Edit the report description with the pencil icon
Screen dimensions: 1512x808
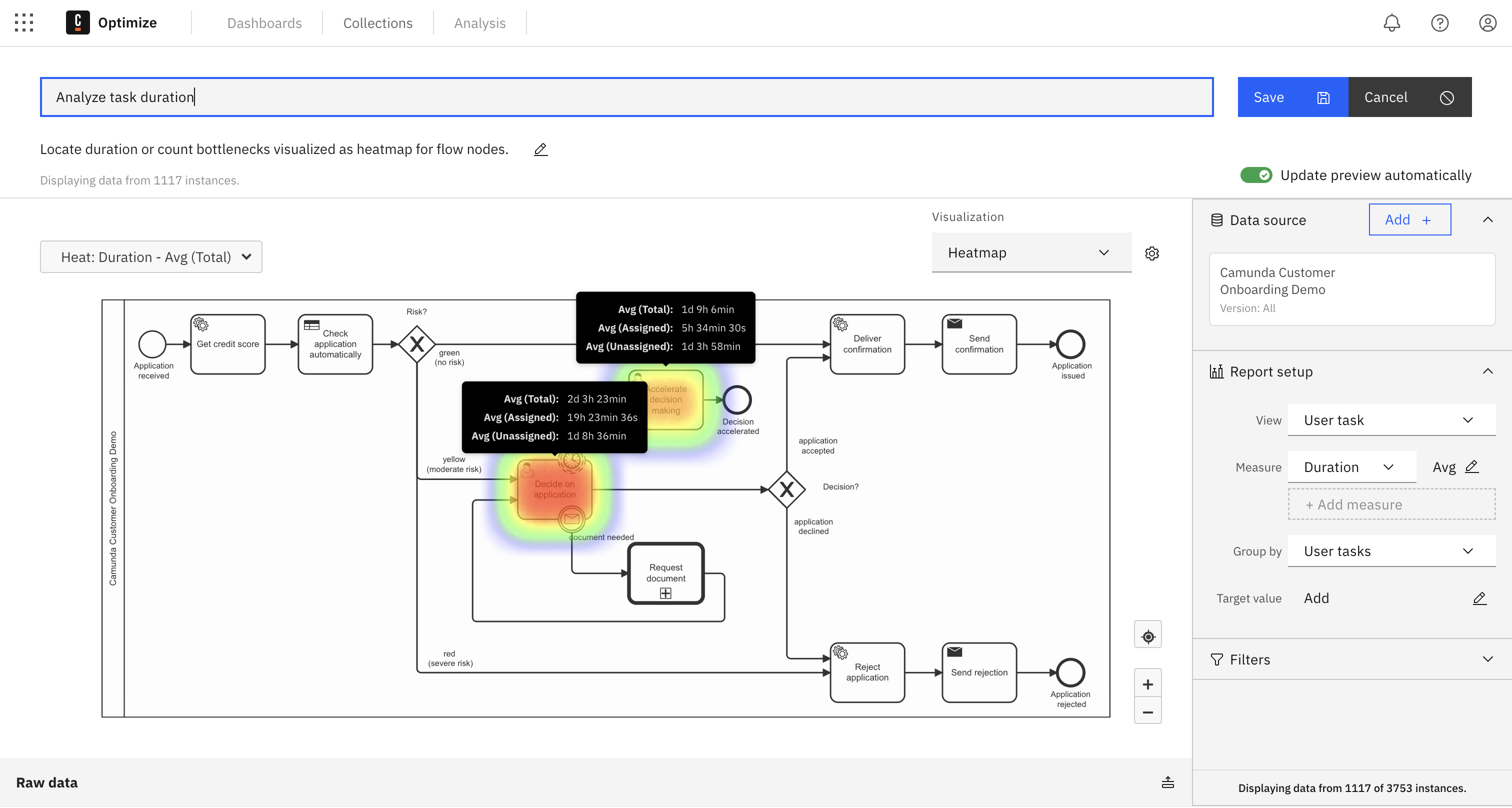[x=540, y=149]
